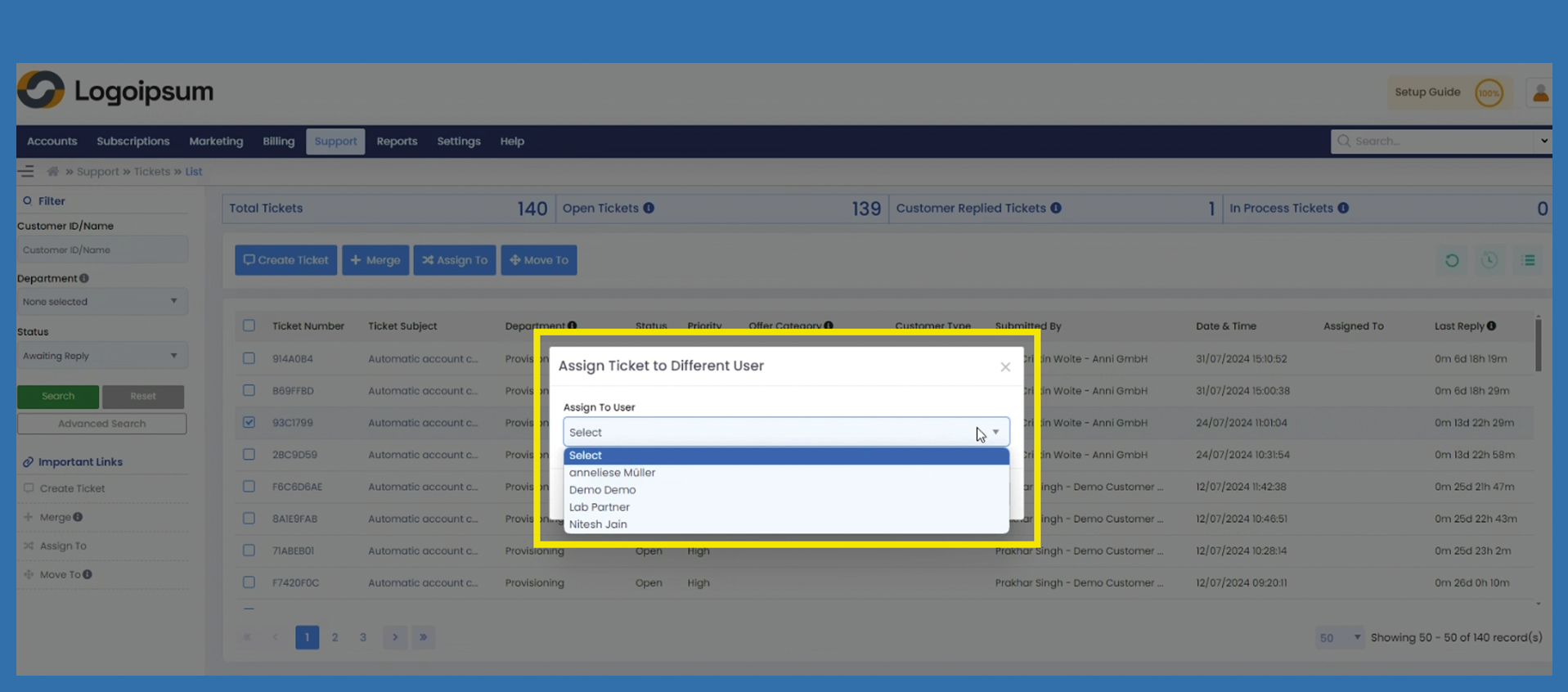Choose Nitesh Jain from the user list
1568x692 pixels.
click(x=598, y=524)
